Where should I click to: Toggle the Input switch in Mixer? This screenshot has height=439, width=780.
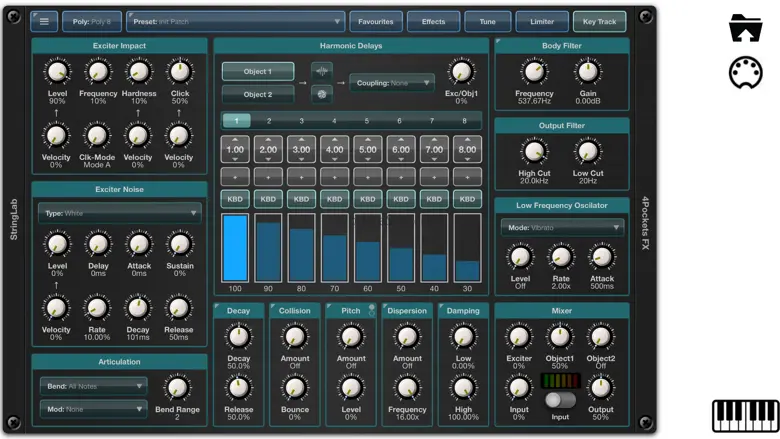tap(560, 400)
